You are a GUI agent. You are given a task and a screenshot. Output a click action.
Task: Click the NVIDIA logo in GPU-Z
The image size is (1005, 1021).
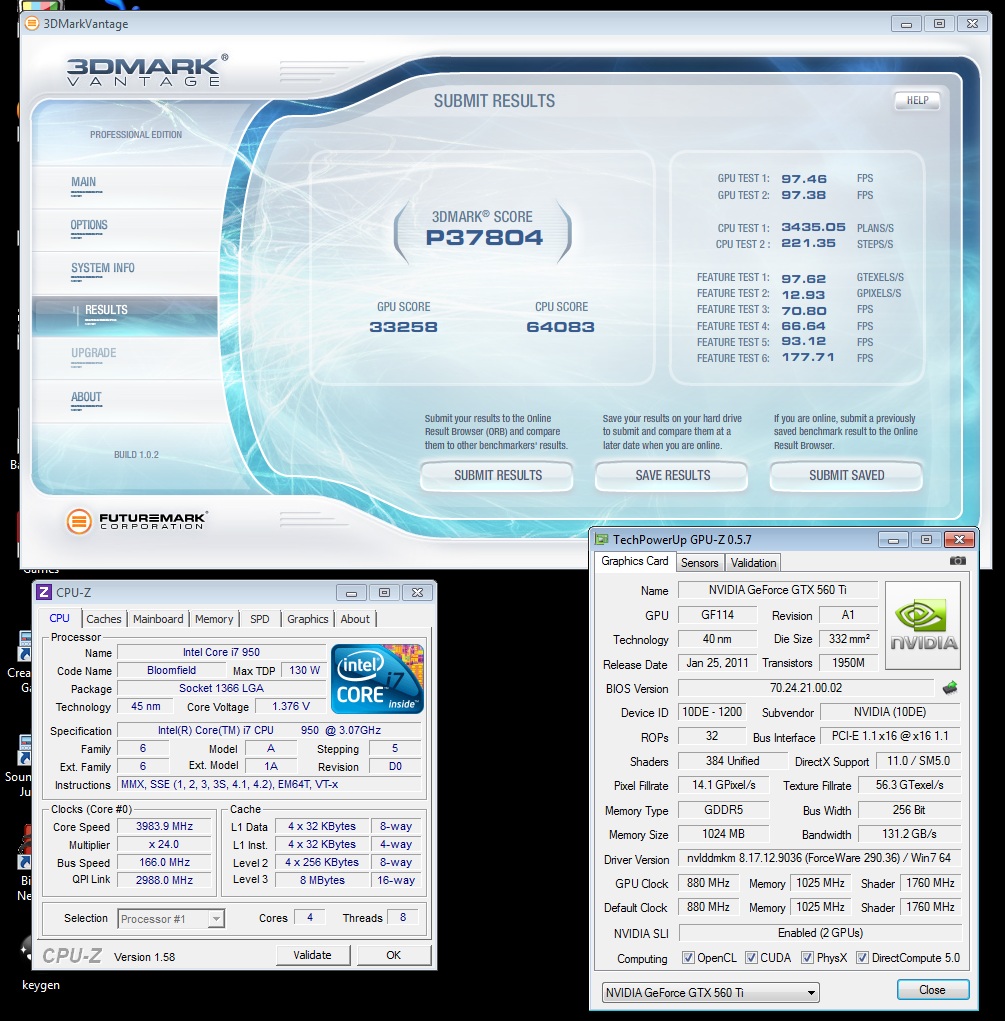pyautogui.click(x=923, y=625)
